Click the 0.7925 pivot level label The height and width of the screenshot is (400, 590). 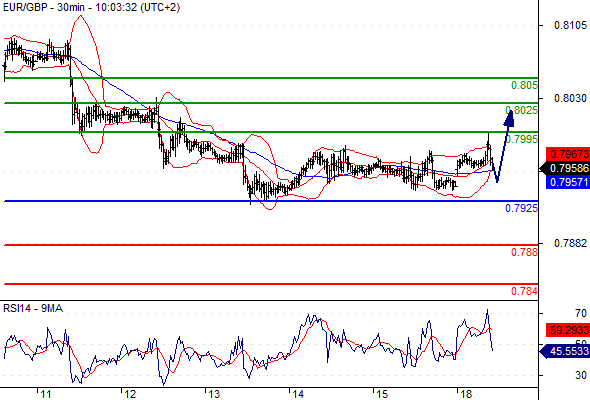pos(522,208)
